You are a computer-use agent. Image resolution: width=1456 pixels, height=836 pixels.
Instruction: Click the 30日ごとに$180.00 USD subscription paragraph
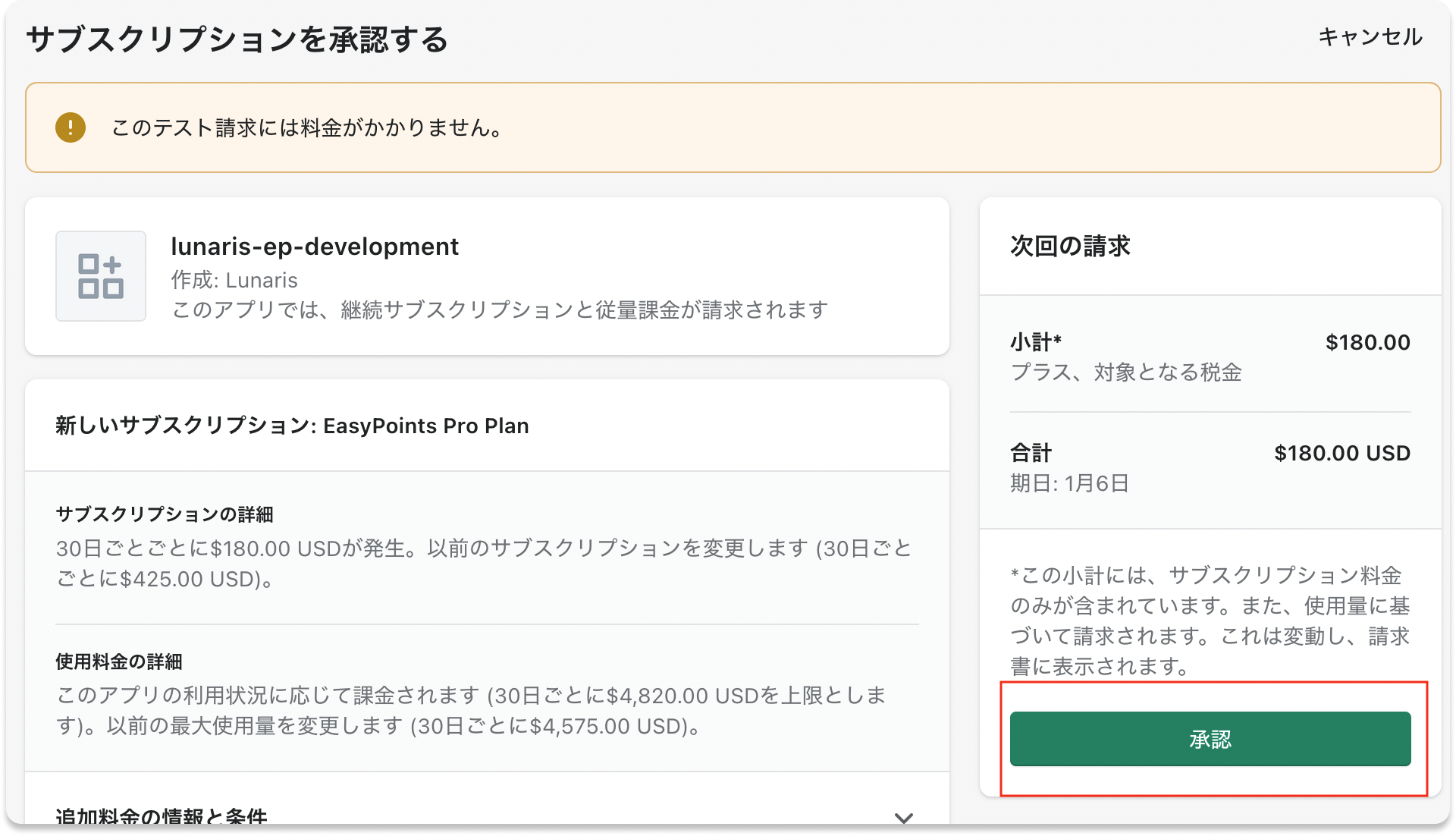click(484, 564)
